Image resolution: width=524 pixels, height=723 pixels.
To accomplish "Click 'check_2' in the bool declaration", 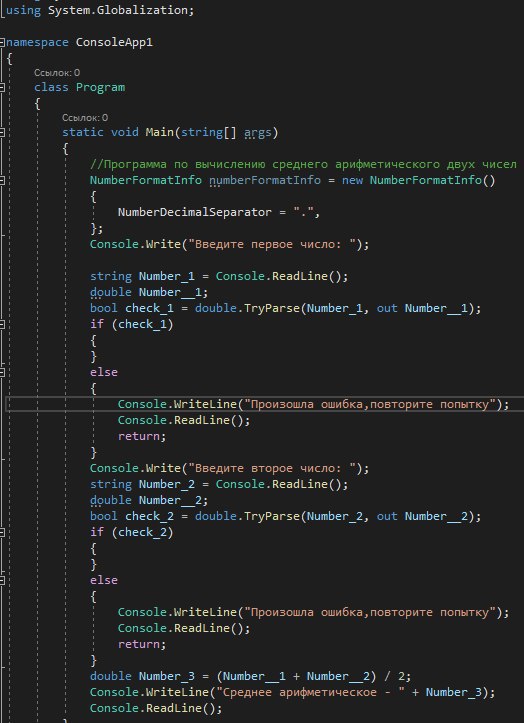I will tap(149, 516).
